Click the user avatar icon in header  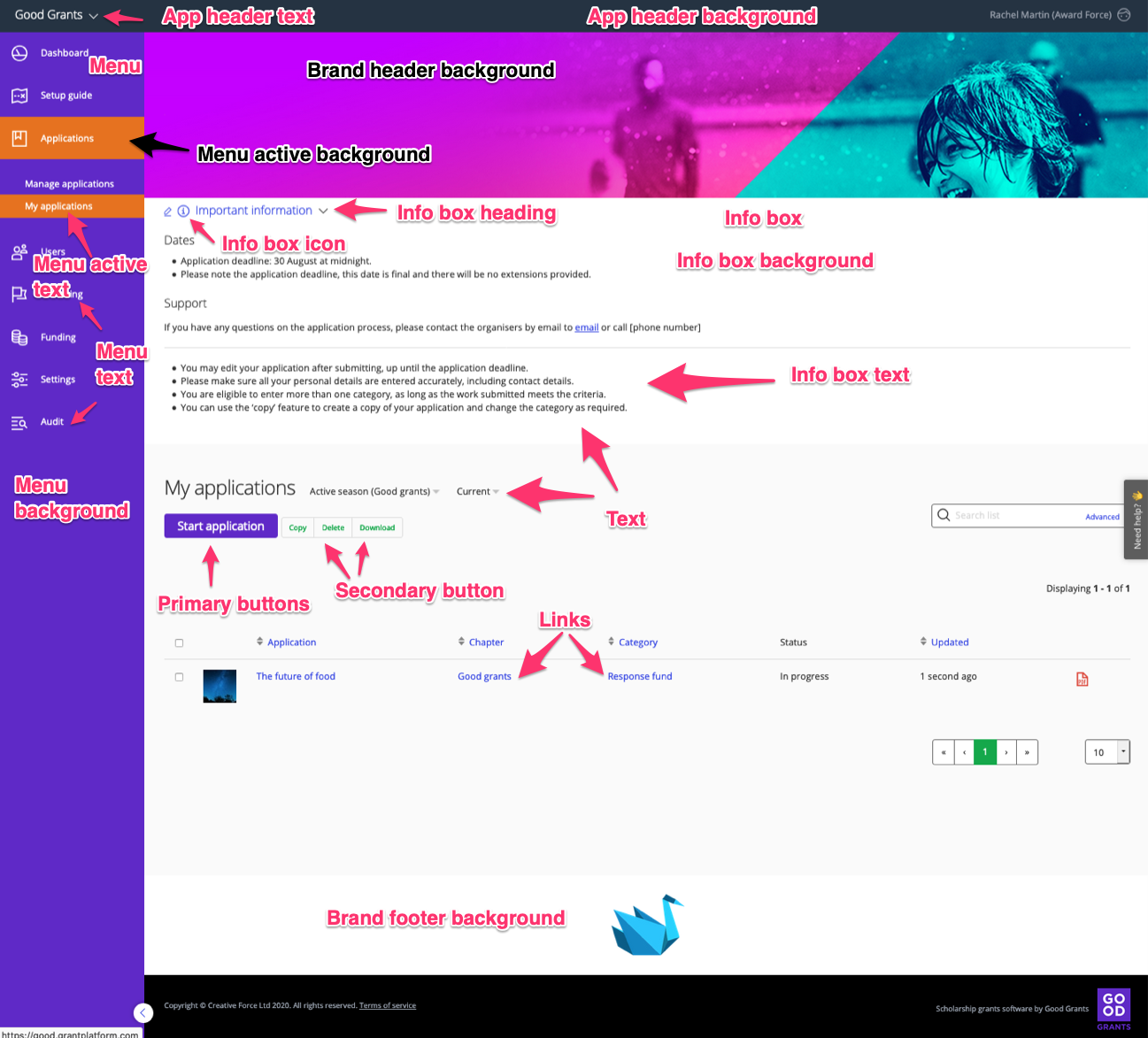click(1124, 14)
